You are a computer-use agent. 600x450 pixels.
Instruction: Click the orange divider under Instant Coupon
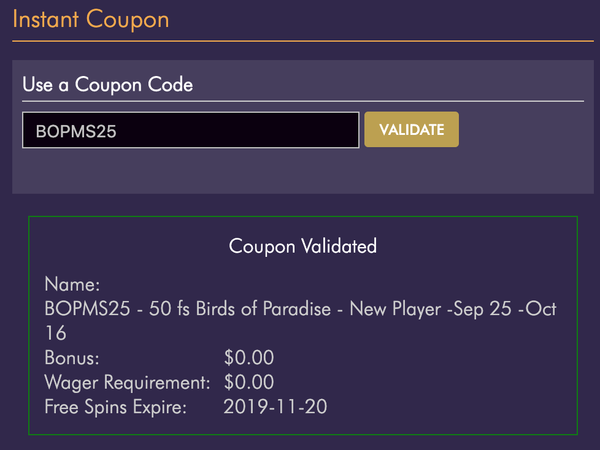tap(300, 41)
